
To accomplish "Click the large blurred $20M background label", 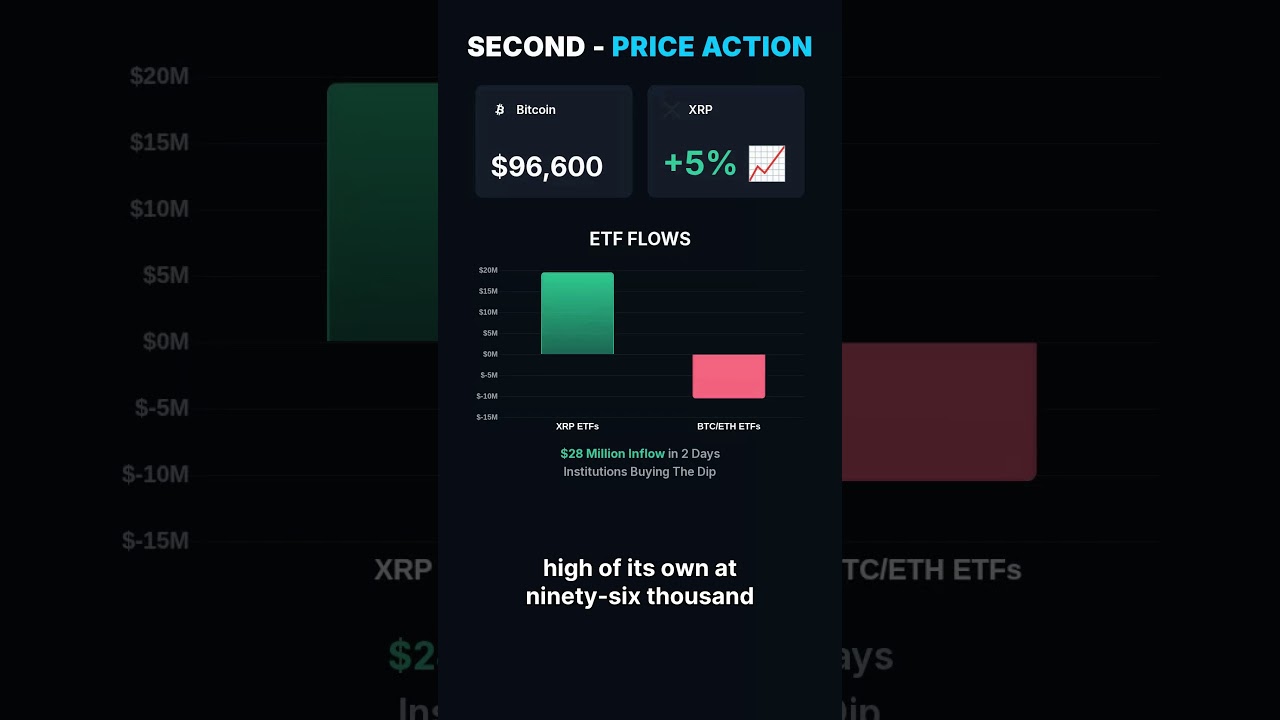I will tap(159, 77).
